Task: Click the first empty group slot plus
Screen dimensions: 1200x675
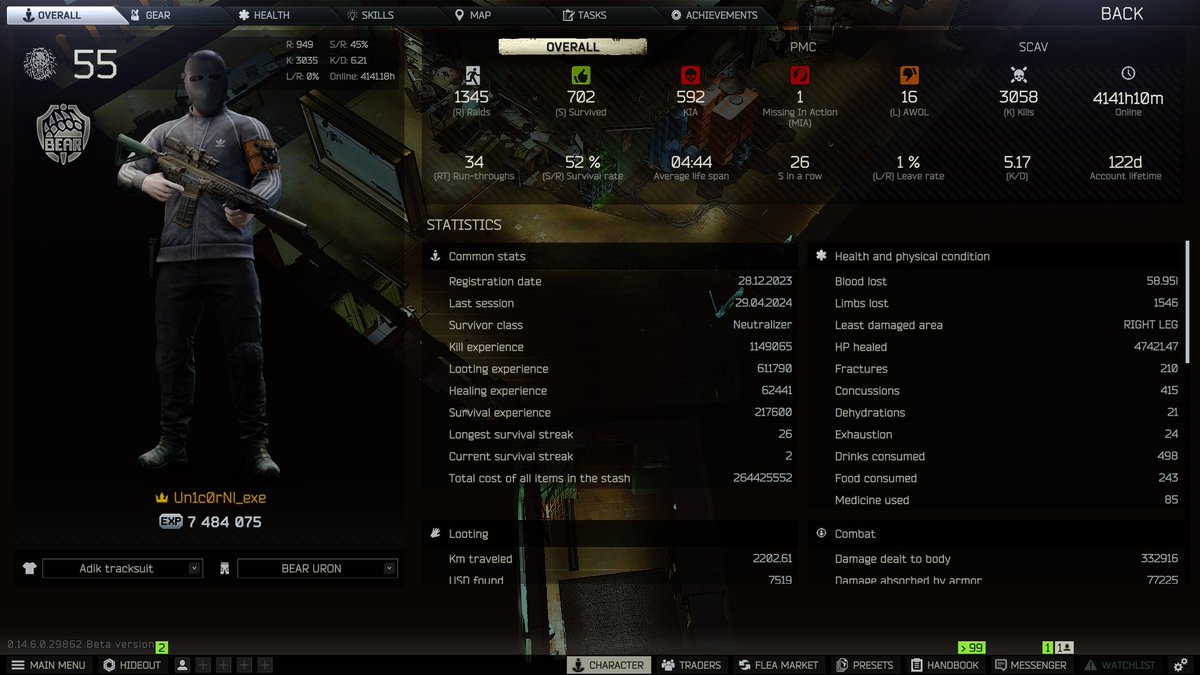Action: pos(203,665)
